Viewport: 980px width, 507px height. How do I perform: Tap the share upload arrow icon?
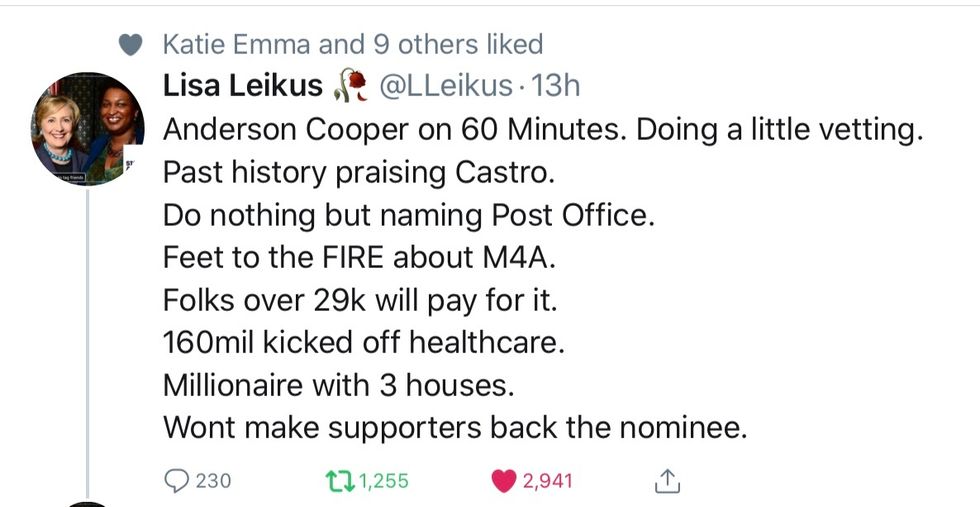(666, 481)
